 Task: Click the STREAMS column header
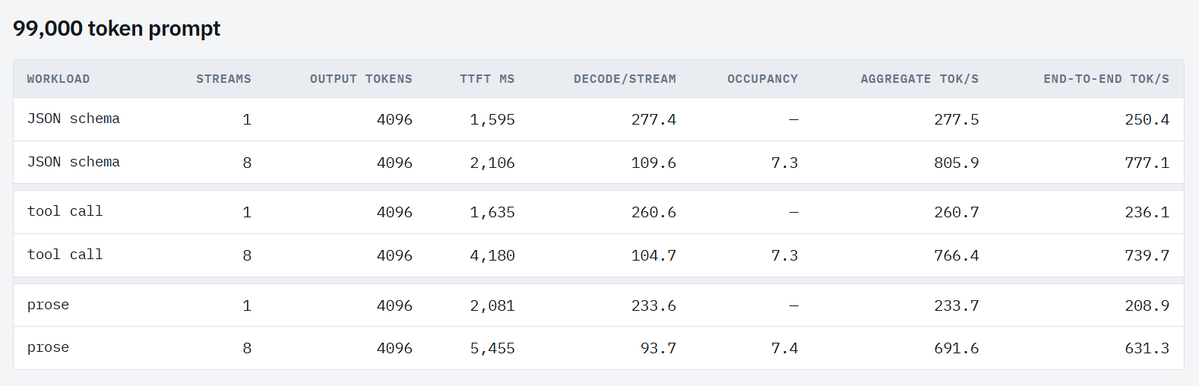pos(223,79)
